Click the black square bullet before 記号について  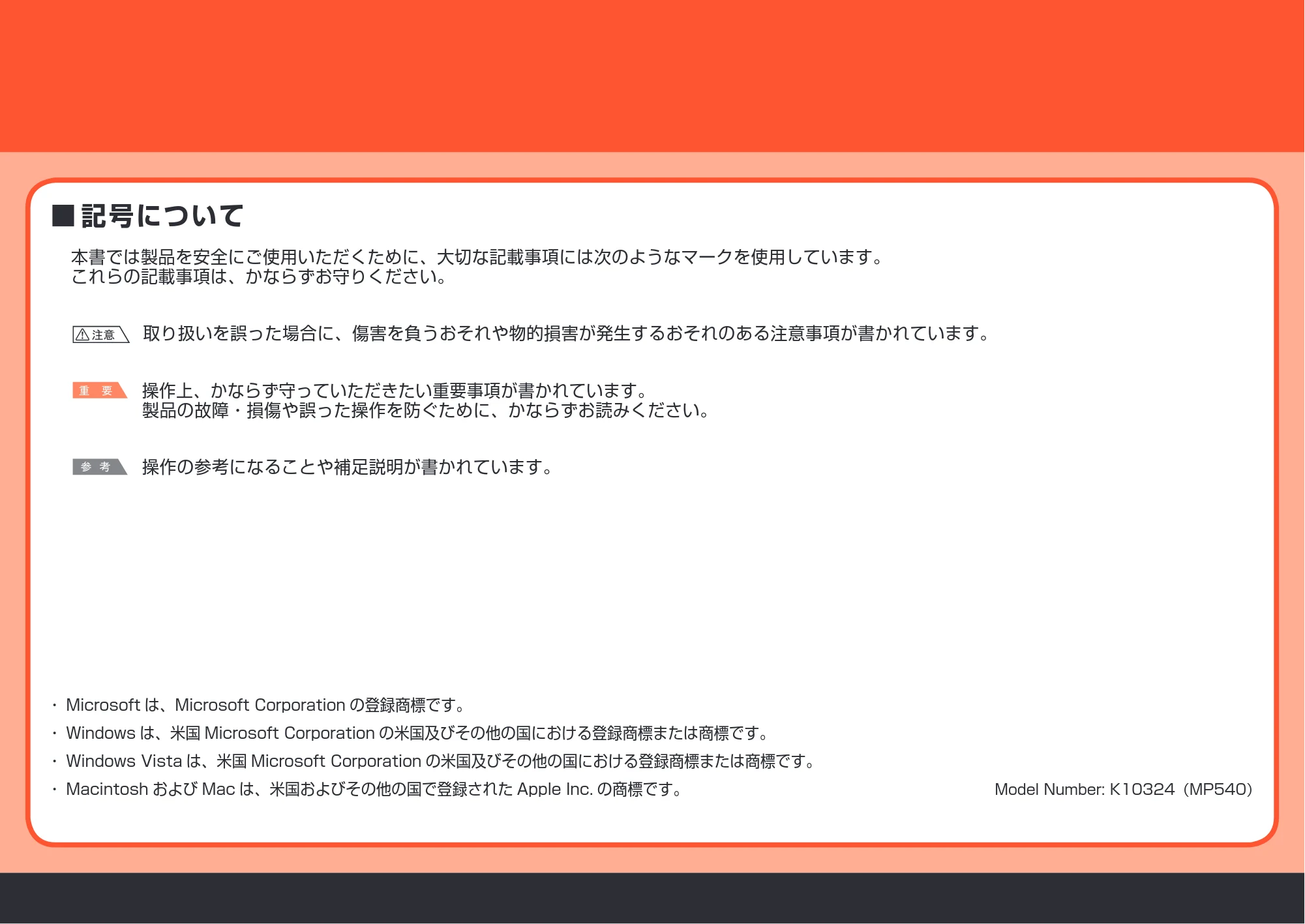point(63,216)
